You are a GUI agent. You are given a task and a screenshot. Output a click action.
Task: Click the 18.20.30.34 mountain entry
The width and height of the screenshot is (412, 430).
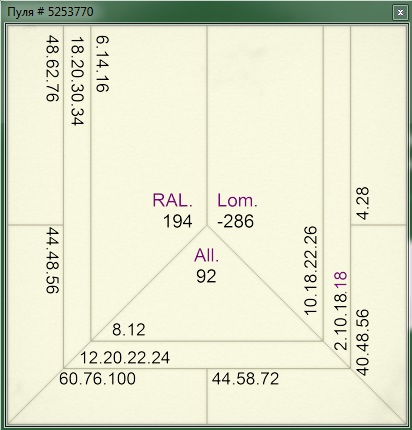tap(77, 81)
